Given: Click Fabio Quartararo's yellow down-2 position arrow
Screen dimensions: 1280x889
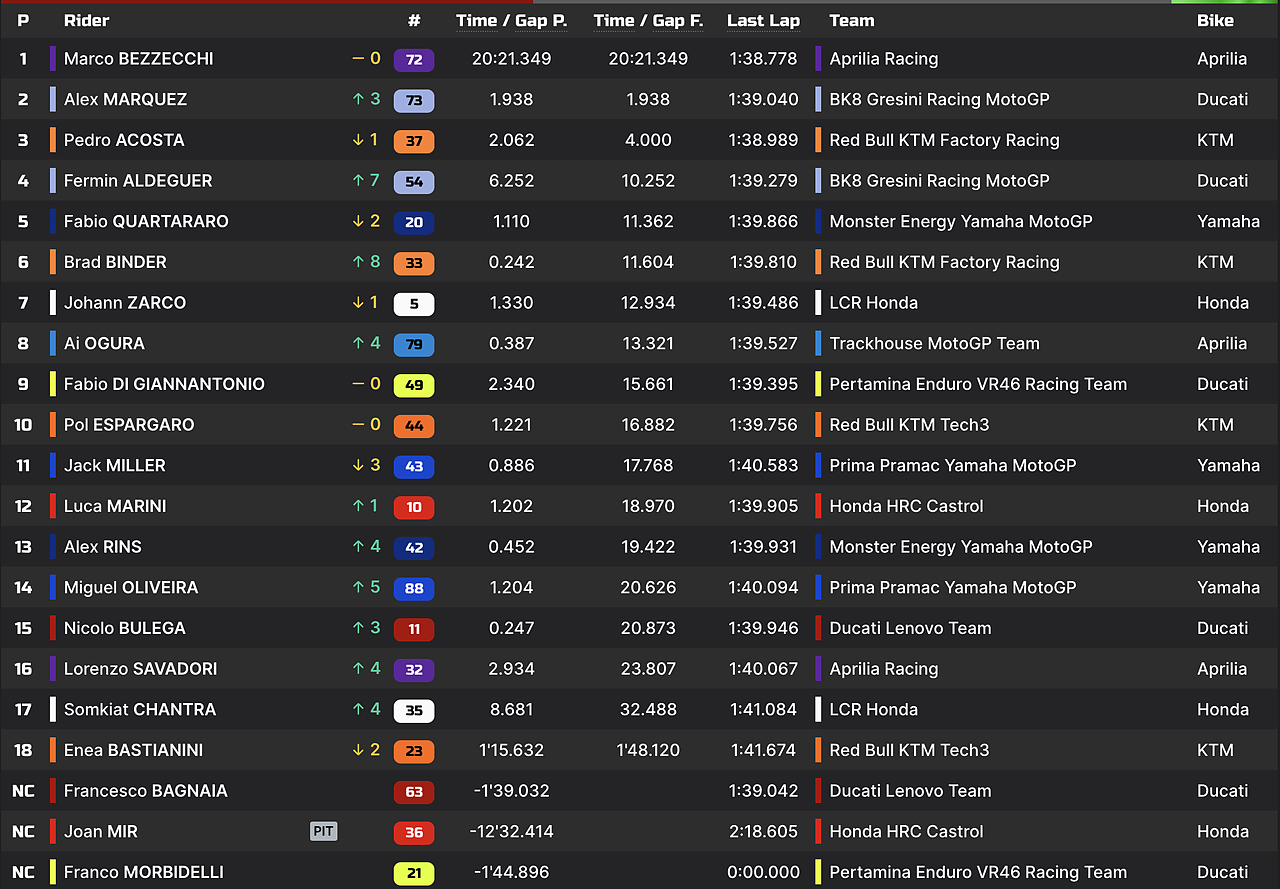Looking at the screenshot, I should [366, 221].
